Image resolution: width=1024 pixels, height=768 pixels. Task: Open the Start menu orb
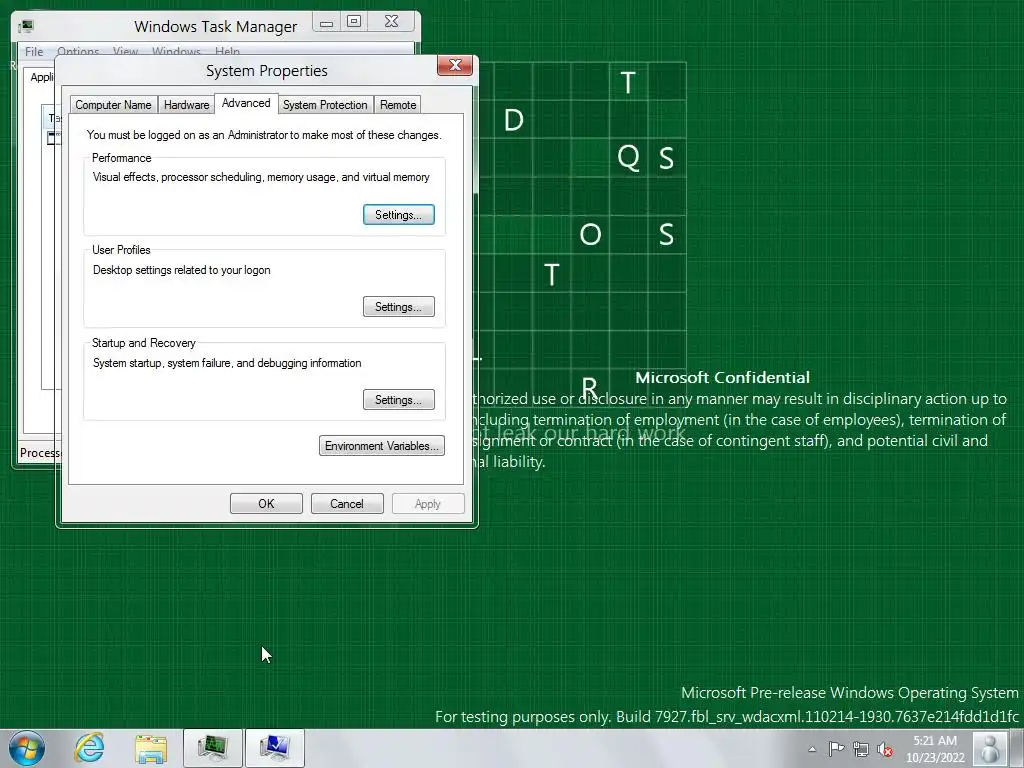tap(26, 748)
